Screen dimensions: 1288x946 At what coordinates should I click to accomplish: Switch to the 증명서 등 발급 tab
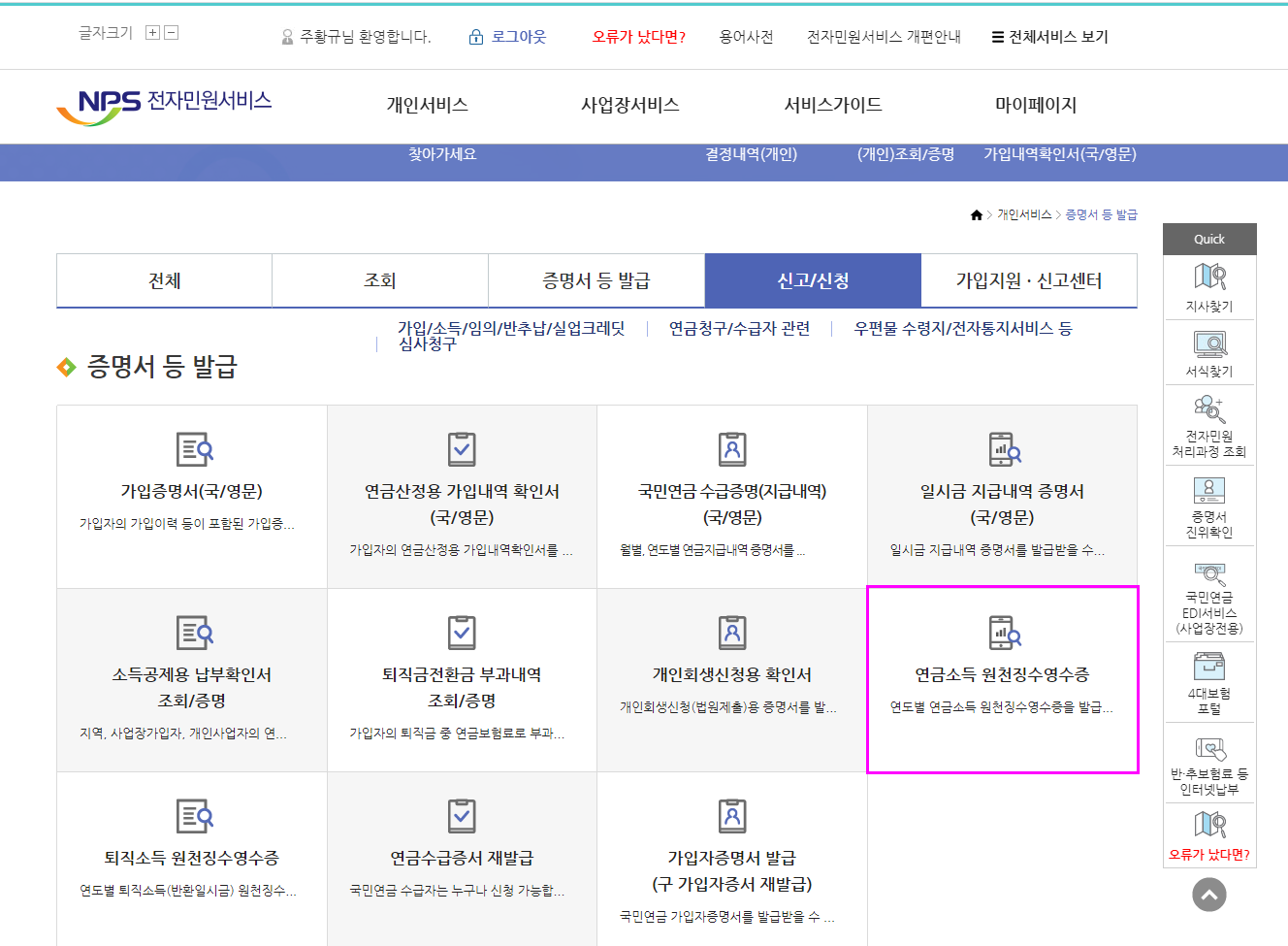pos(596,281)
